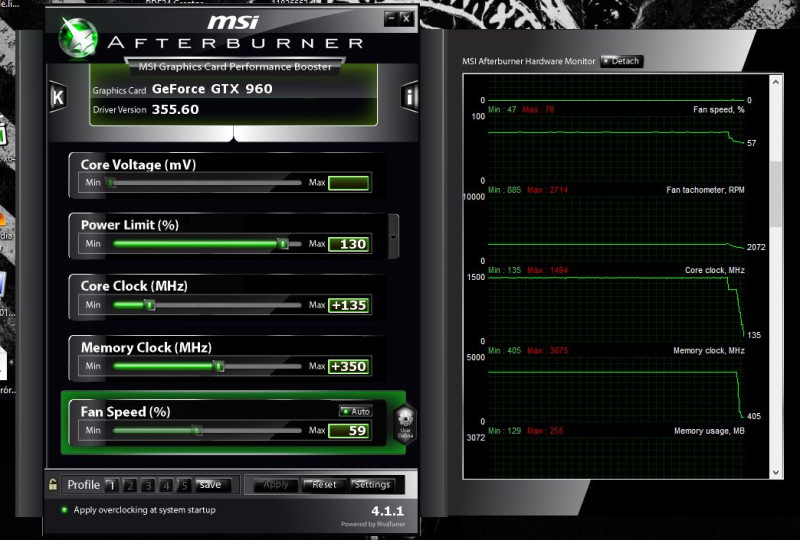
Task: Edit the Fan Speed value 59
Action: [348, 431]
